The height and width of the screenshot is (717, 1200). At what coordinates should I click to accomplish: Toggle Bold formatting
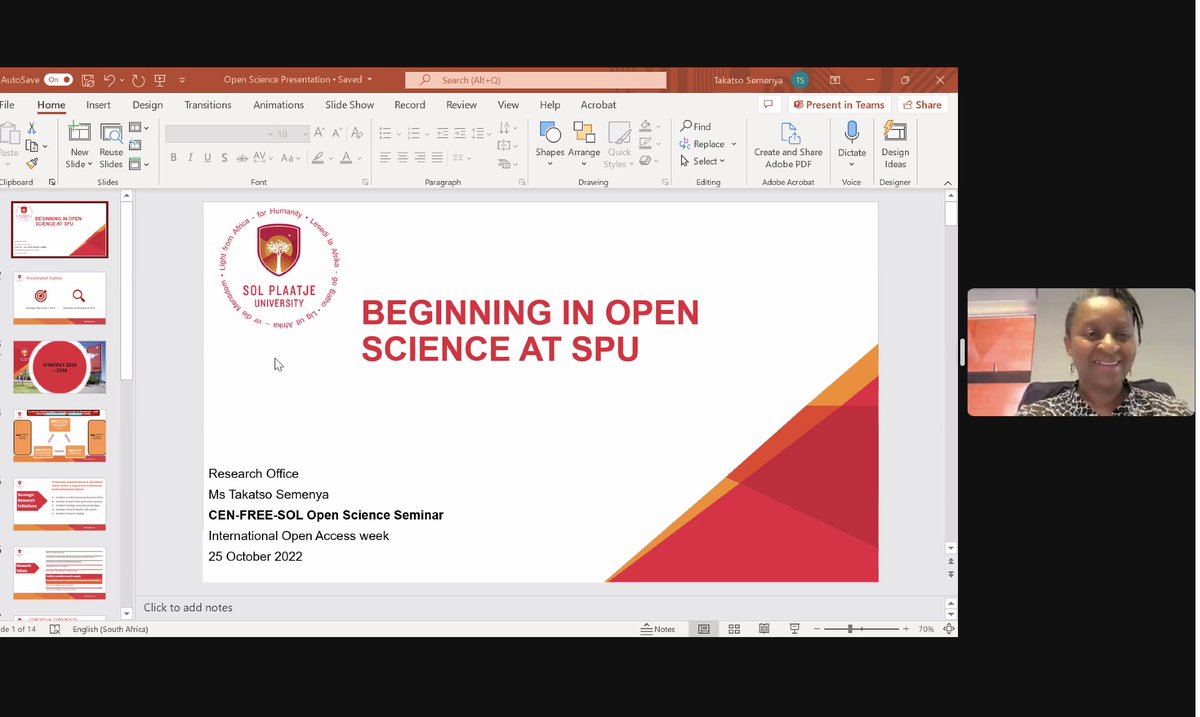pos(173,158)
